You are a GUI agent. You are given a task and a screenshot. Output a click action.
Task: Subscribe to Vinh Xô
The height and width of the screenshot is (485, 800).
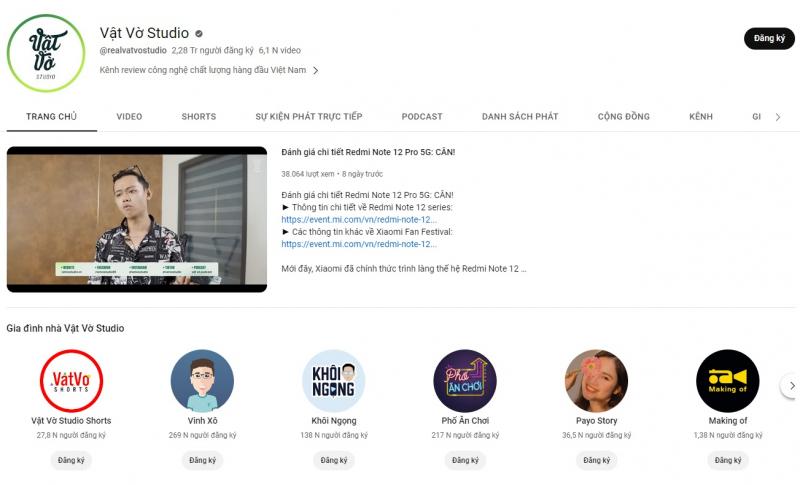(203, 460)
